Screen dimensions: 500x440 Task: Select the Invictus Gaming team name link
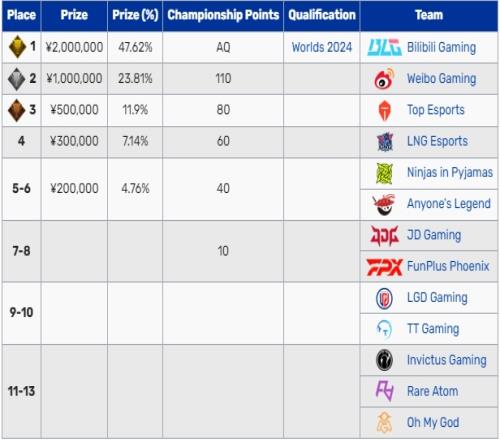tap(447, 360)
